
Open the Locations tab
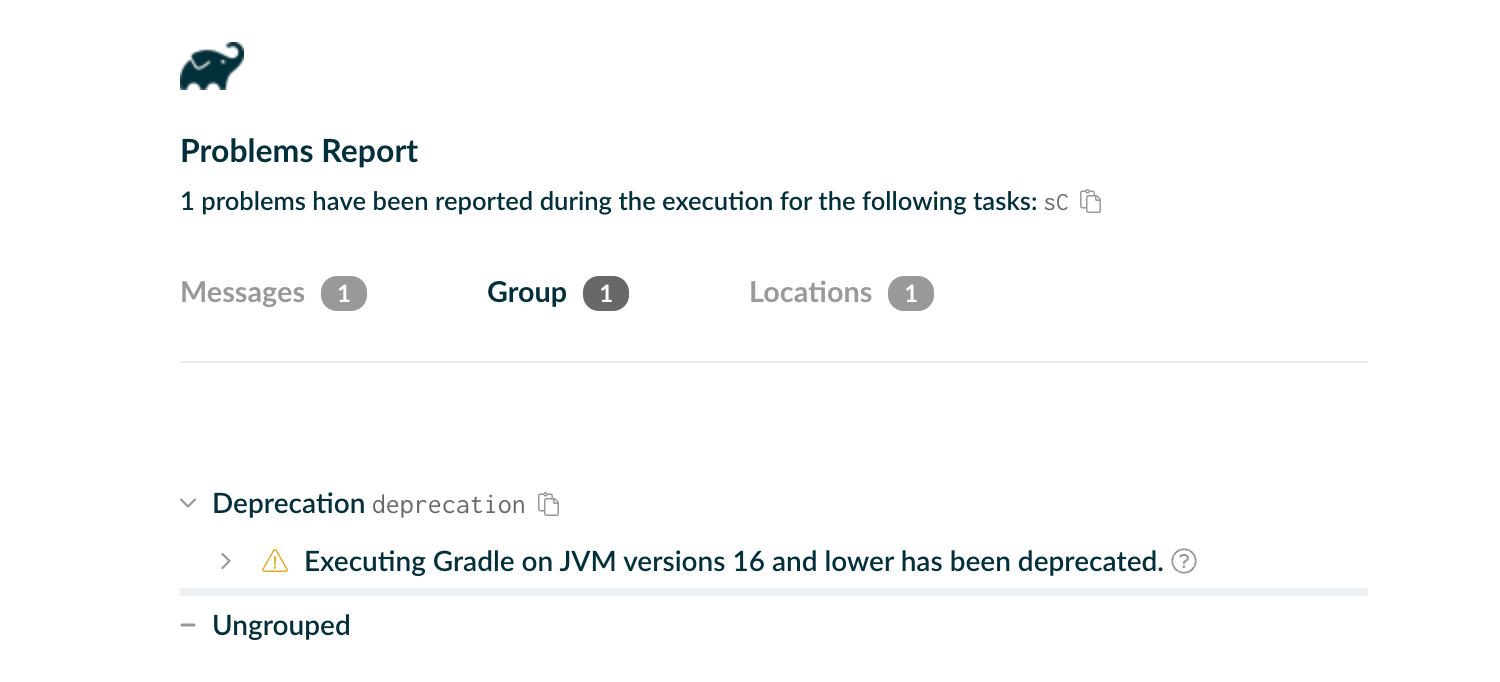pos(810,292)
